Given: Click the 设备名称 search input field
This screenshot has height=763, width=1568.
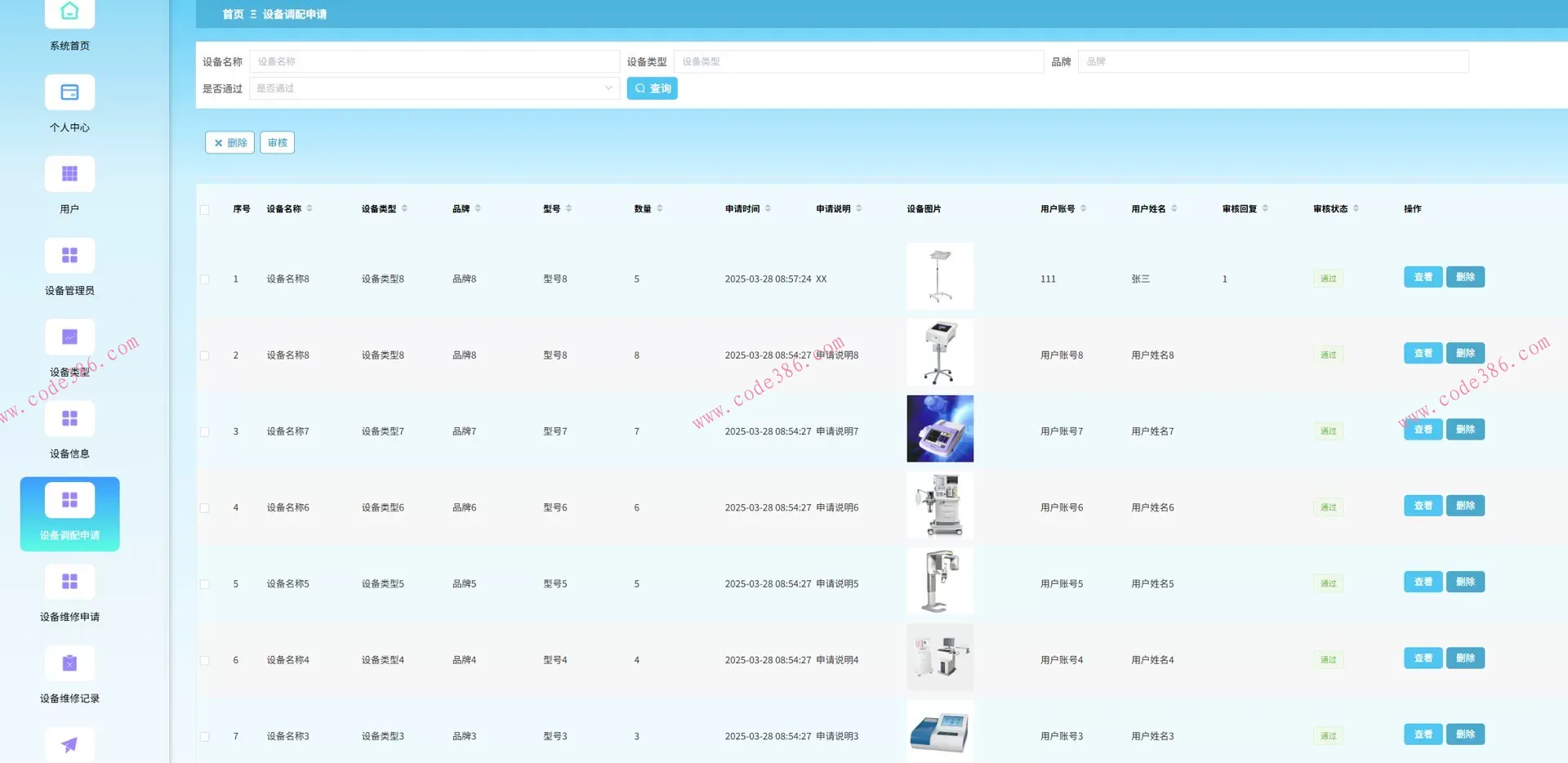Looking at the screenshot, I should [x=434, y=61].
